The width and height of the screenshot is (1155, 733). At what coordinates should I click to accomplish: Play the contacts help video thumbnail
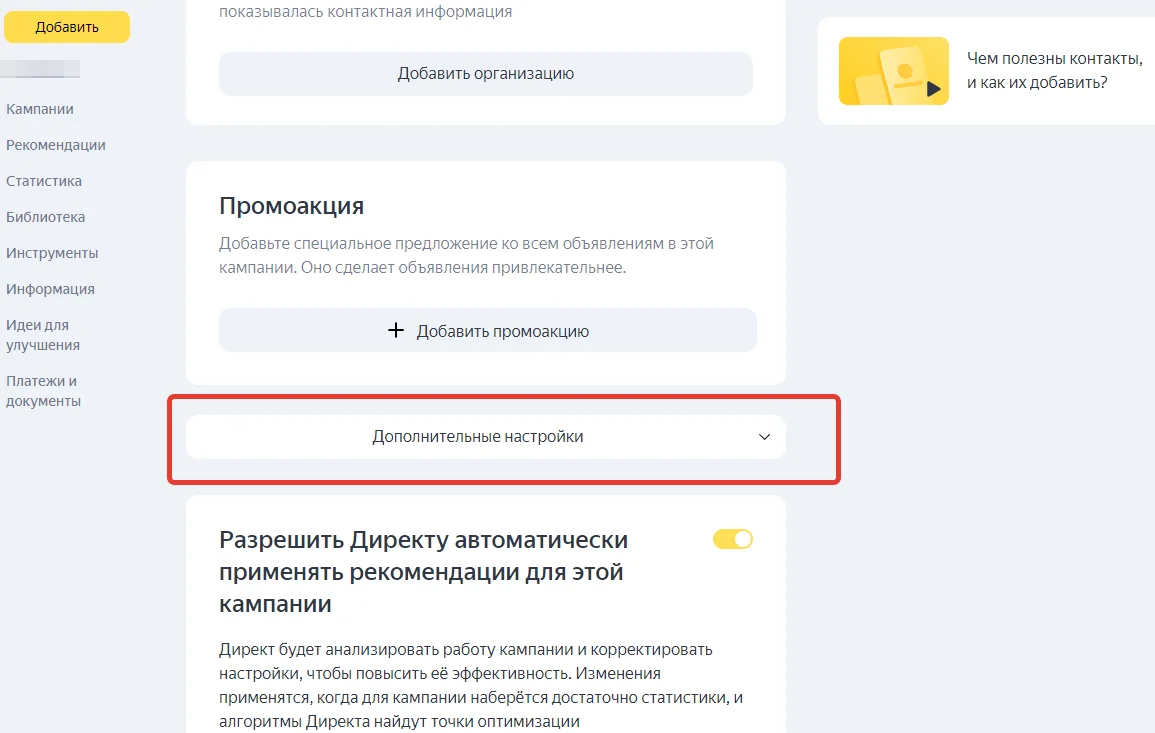coord(894,71)
